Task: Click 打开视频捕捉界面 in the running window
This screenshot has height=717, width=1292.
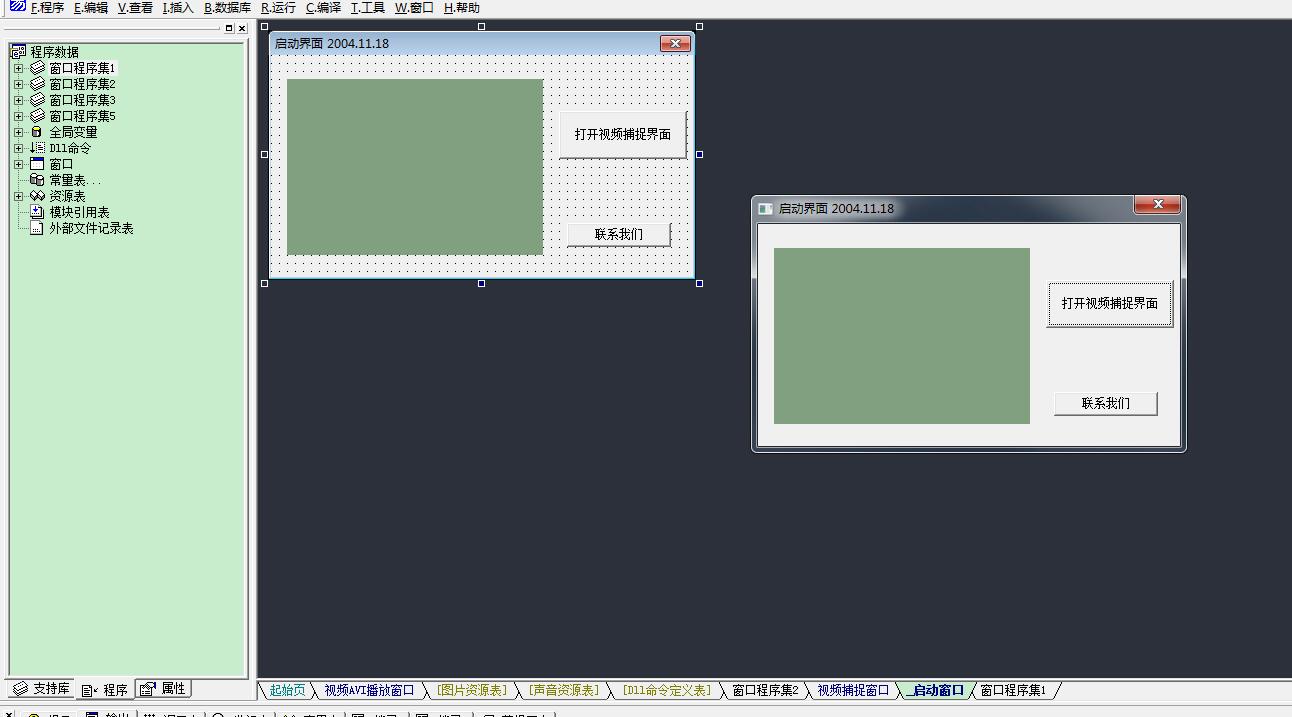Action: click(1110, 303)
